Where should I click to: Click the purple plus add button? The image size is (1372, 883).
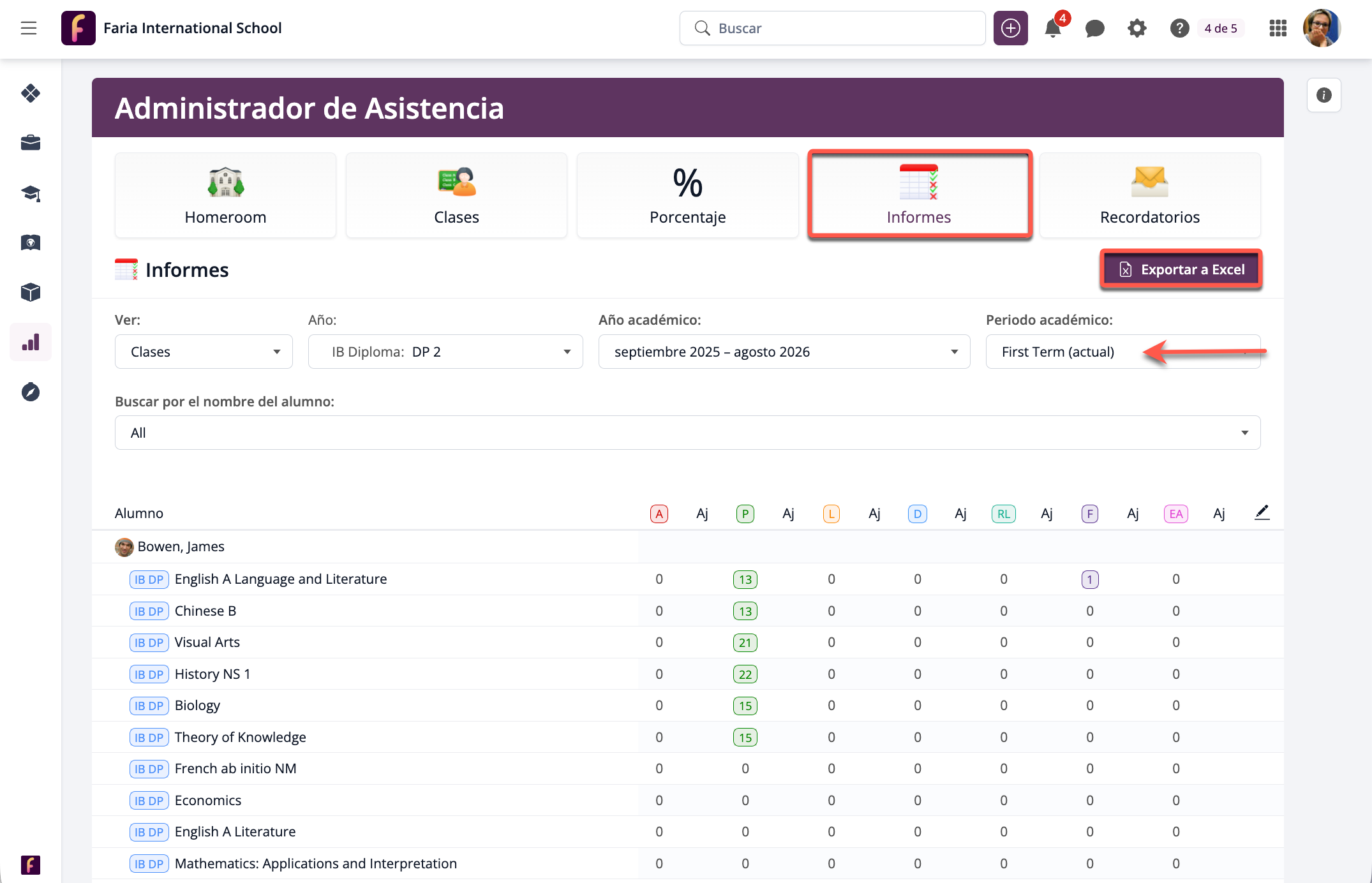(1010, 28)
